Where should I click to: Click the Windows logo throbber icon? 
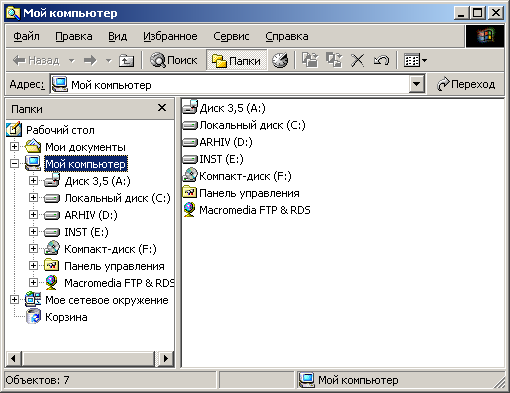[485, 36]
